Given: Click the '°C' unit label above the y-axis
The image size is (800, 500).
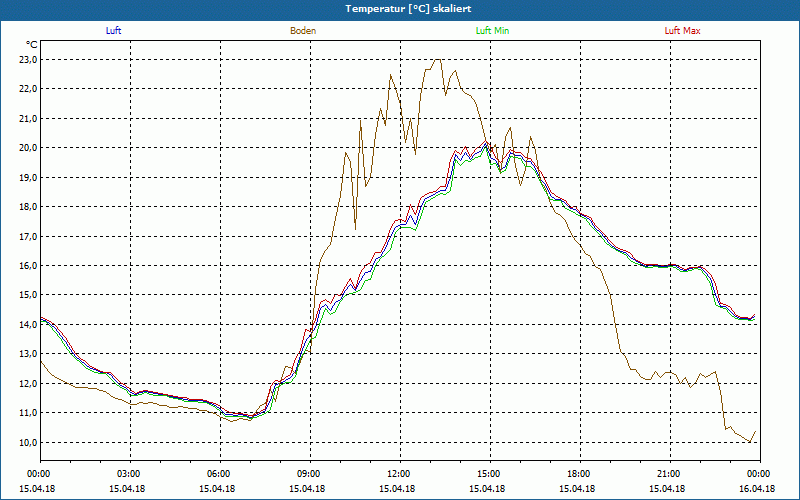Looking at the screenshot, I should coord(32,45).
